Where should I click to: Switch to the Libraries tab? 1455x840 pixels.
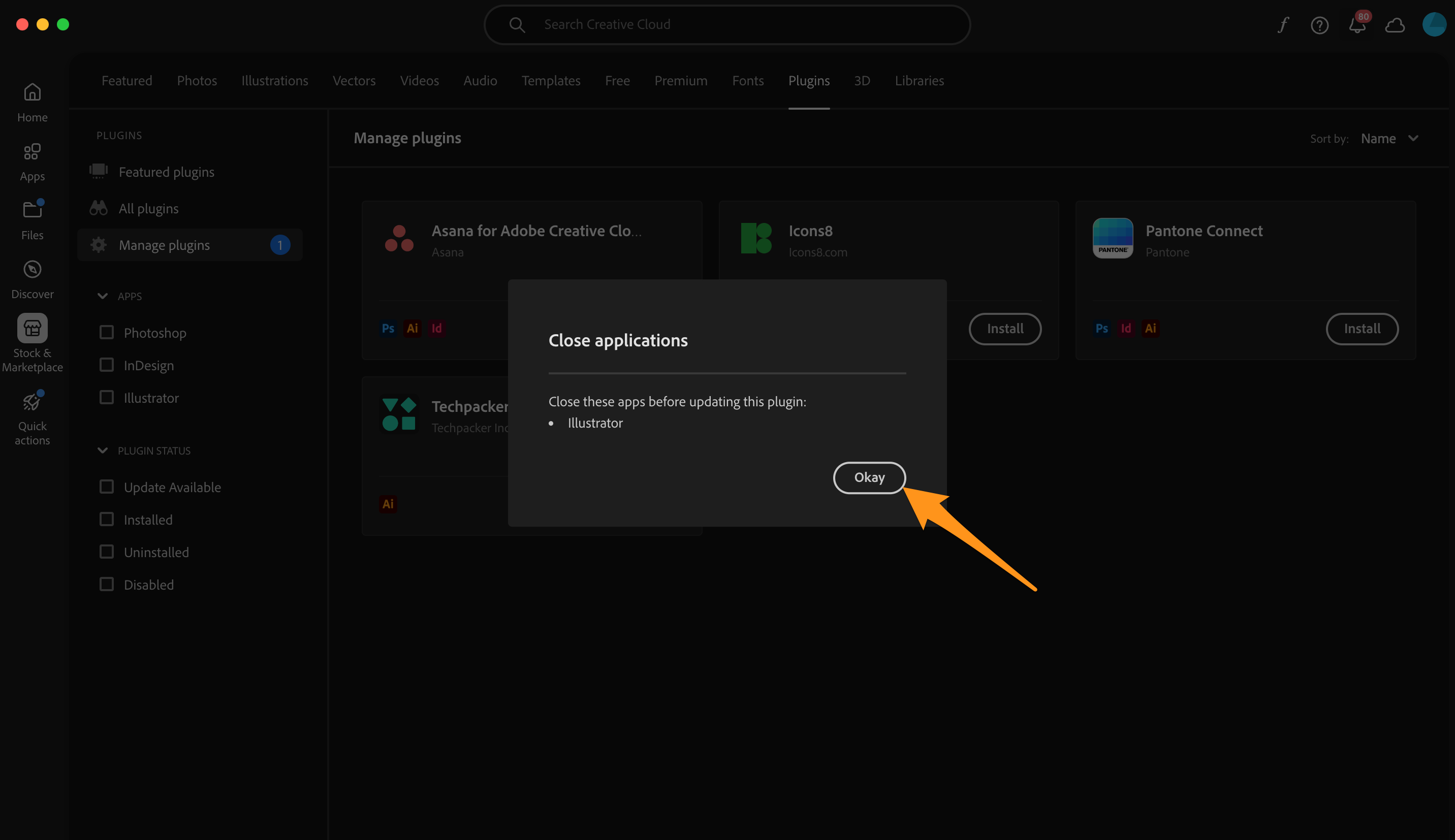(919, 81)
